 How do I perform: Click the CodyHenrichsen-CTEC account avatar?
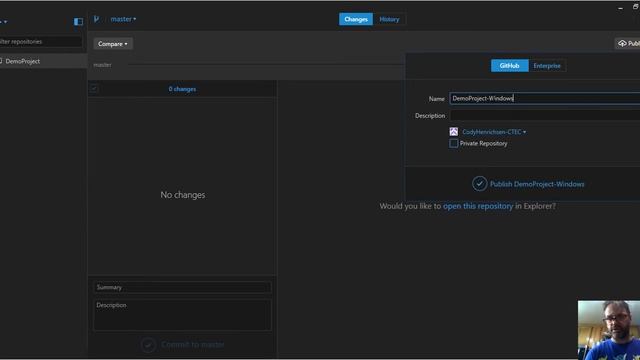click(453, 132)
